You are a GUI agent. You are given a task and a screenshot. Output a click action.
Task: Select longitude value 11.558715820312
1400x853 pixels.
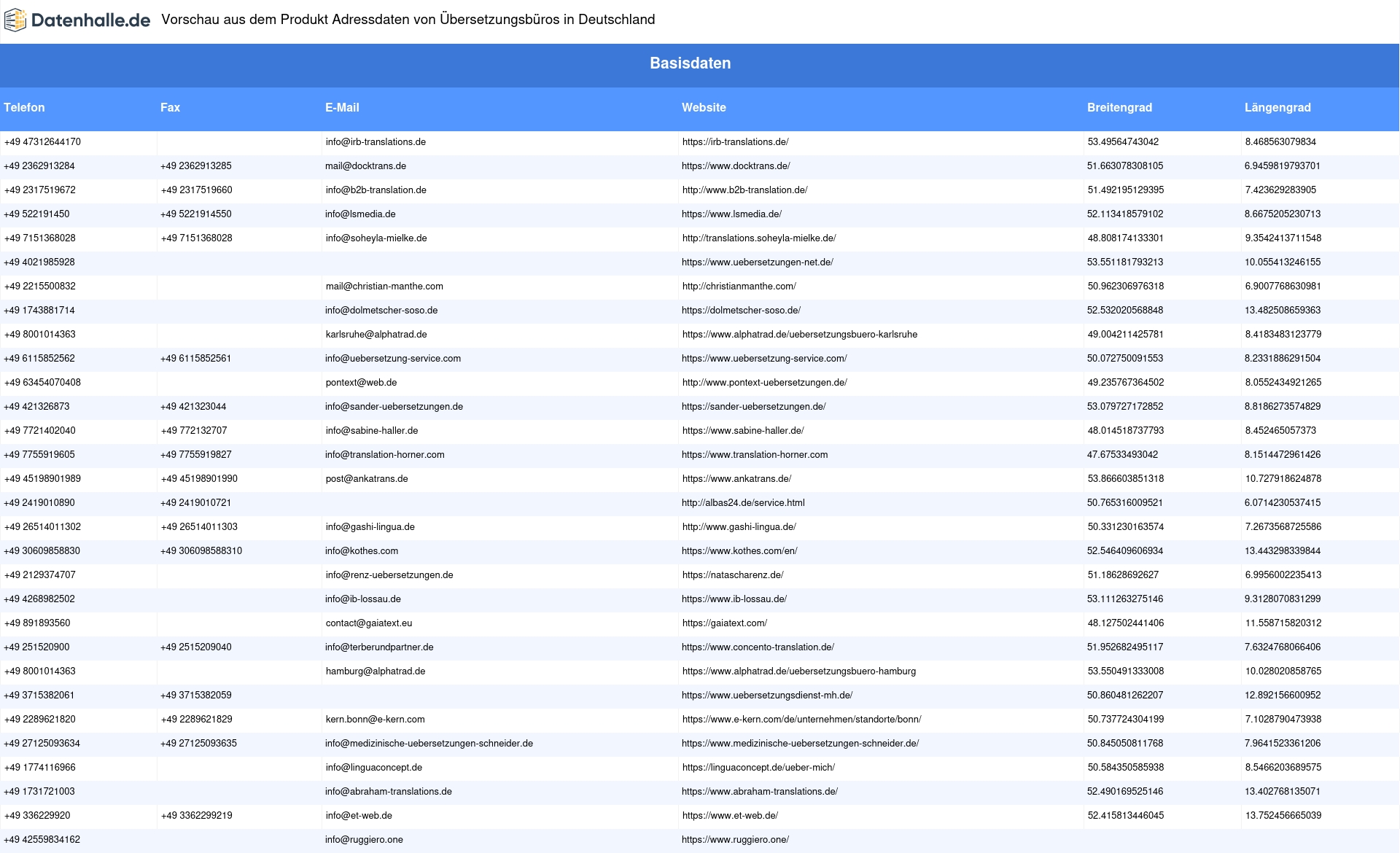pos(1283,623)
